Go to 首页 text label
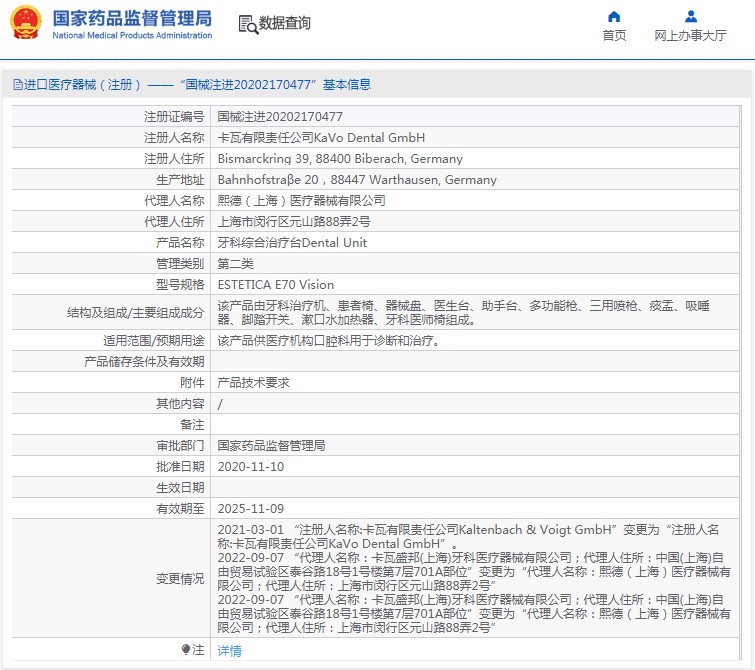 [614, 36]
